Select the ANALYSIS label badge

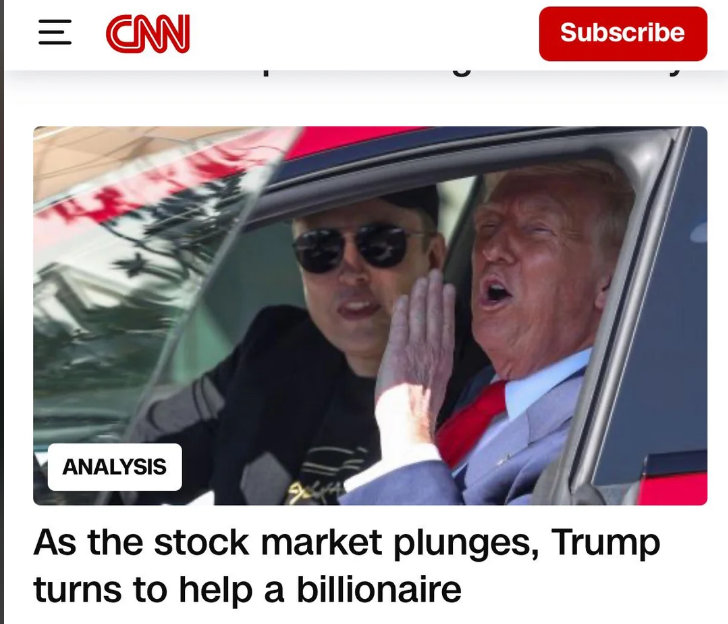coord(115,467)
